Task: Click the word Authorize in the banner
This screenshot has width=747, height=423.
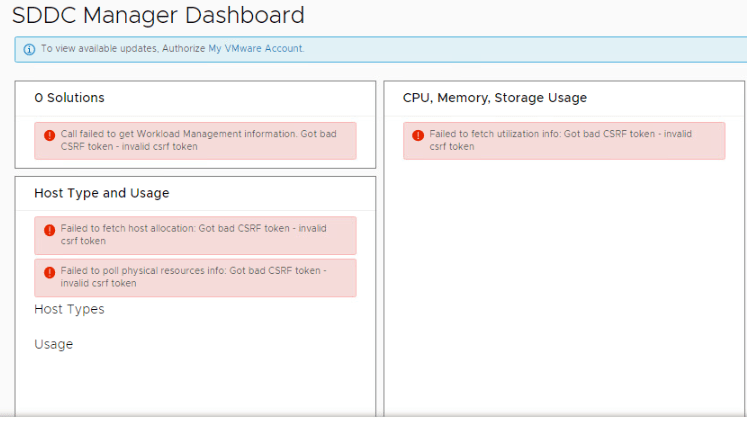Action: pyautogui.click(x=183, y=48)
